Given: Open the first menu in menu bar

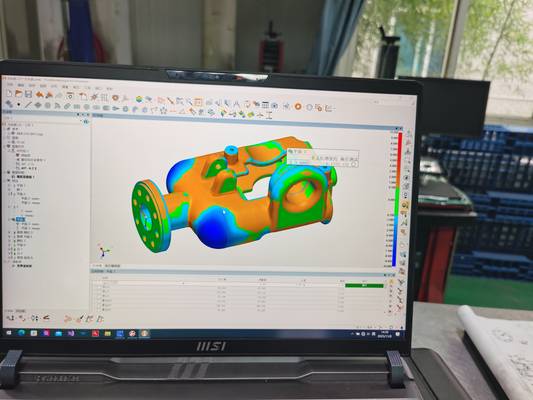Looking at the screenshot, I should point(10,84).
